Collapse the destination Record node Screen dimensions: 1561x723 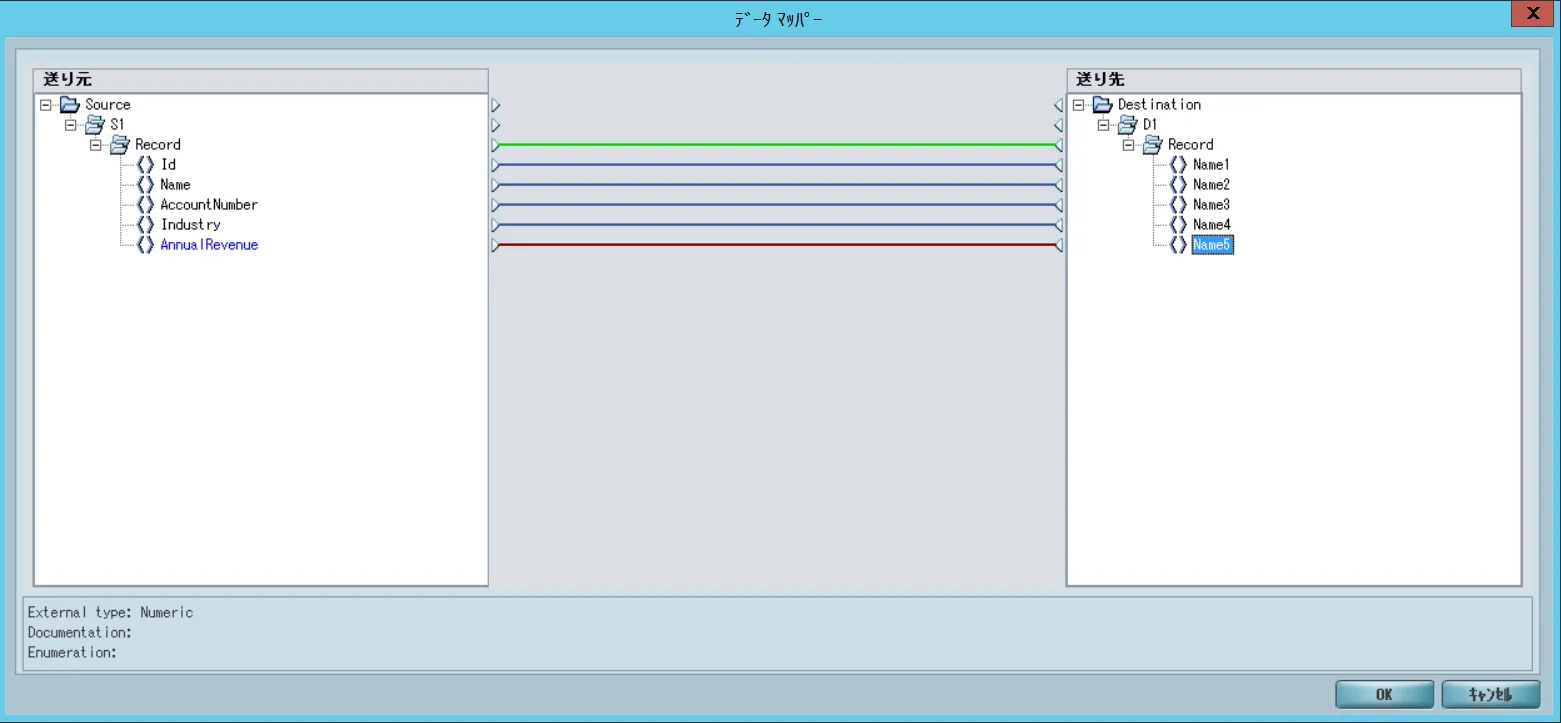(1128, 145)
